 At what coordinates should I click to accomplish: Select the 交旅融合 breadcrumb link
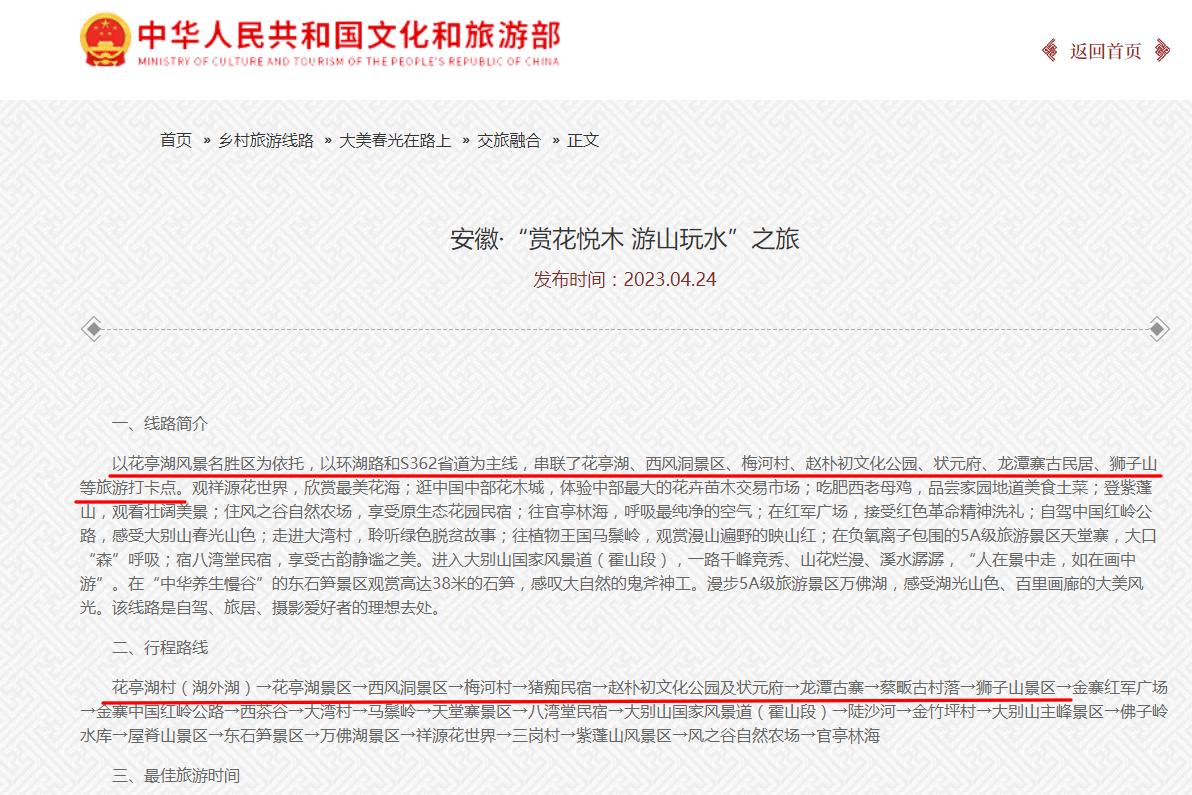coord(508,140)
